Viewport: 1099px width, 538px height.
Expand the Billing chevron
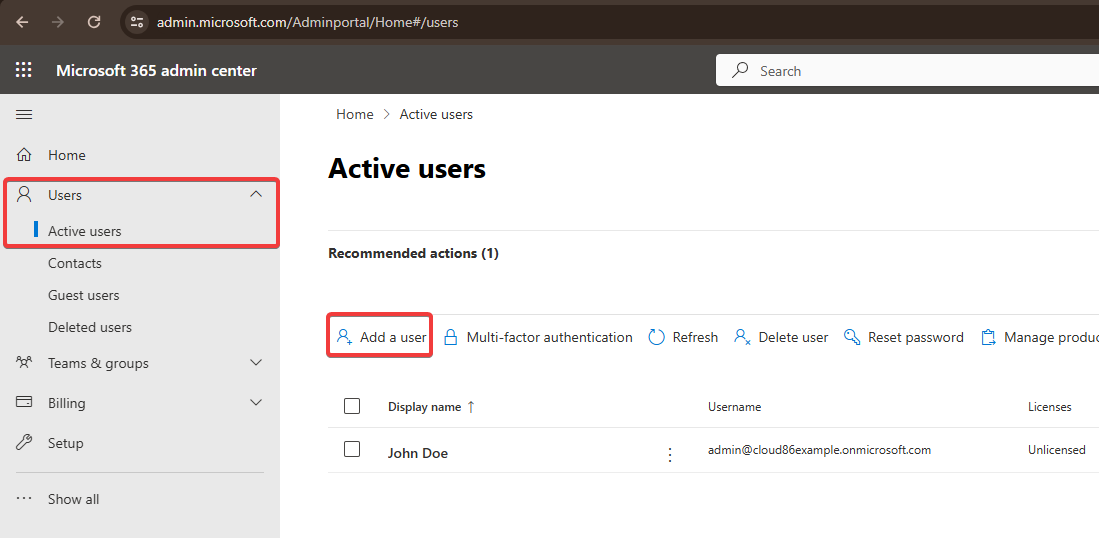click(x=257, y=402)
